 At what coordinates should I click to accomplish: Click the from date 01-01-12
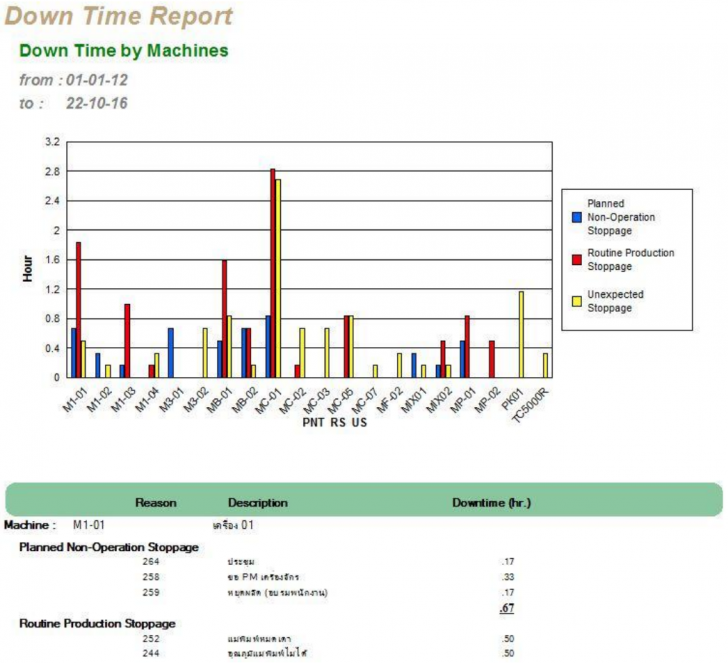(x=97, y=80)
